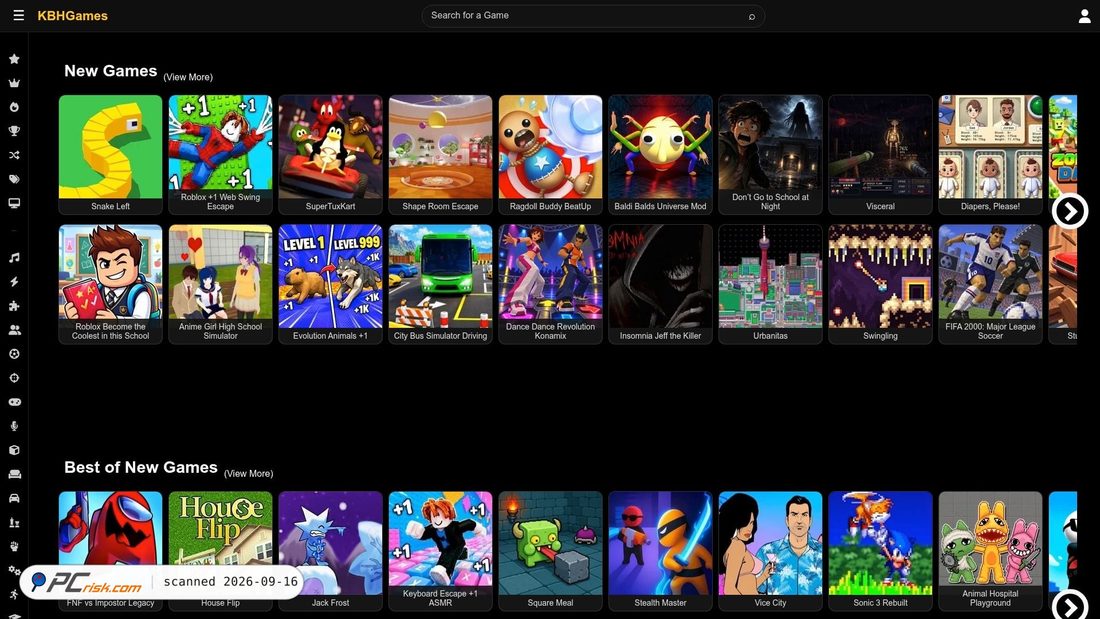
Task: Click the chess pieces icon in the sidebar
Action: (14, 522)
